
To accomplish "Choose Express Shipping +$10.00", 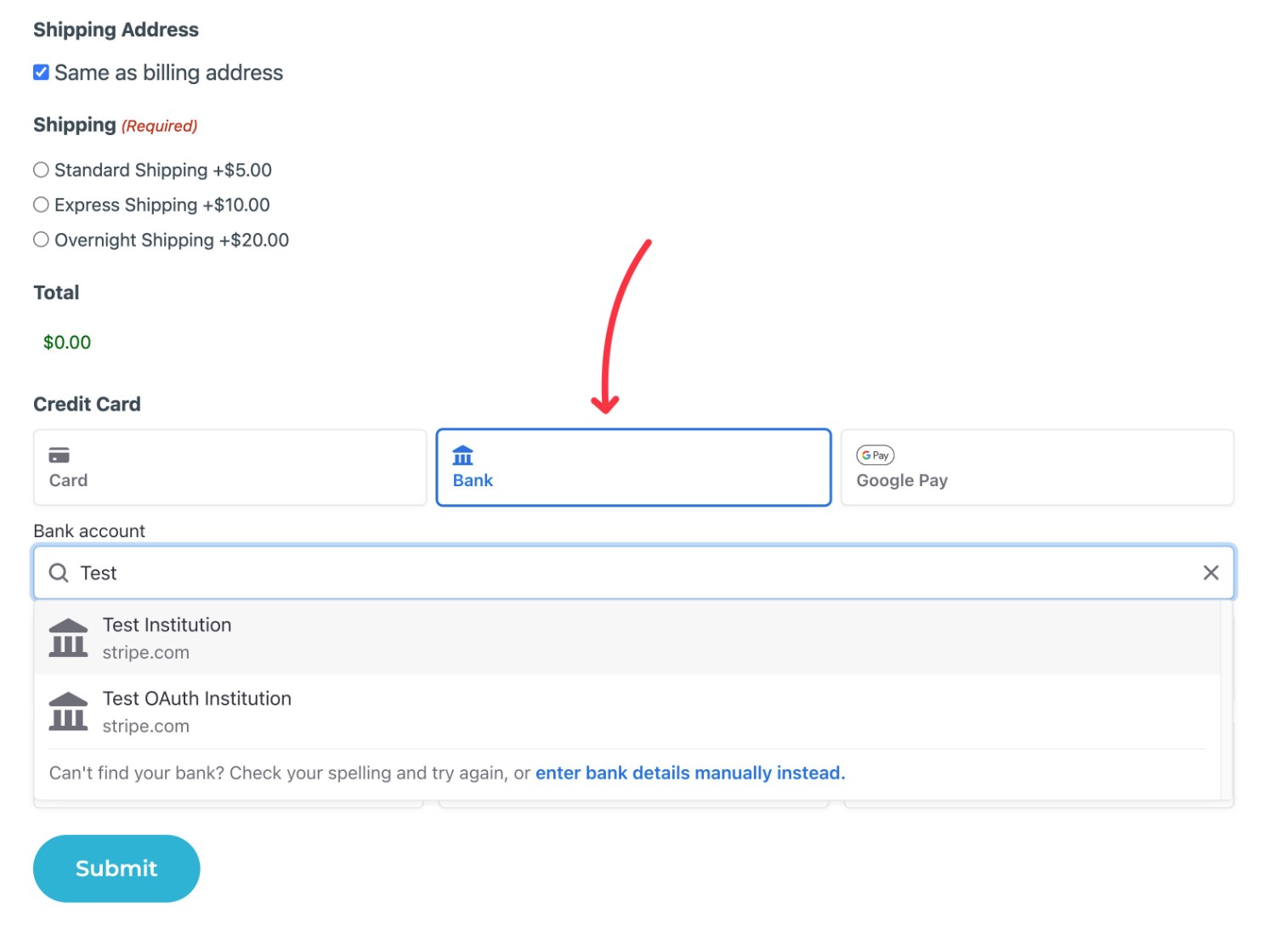I will pos(41,204).
